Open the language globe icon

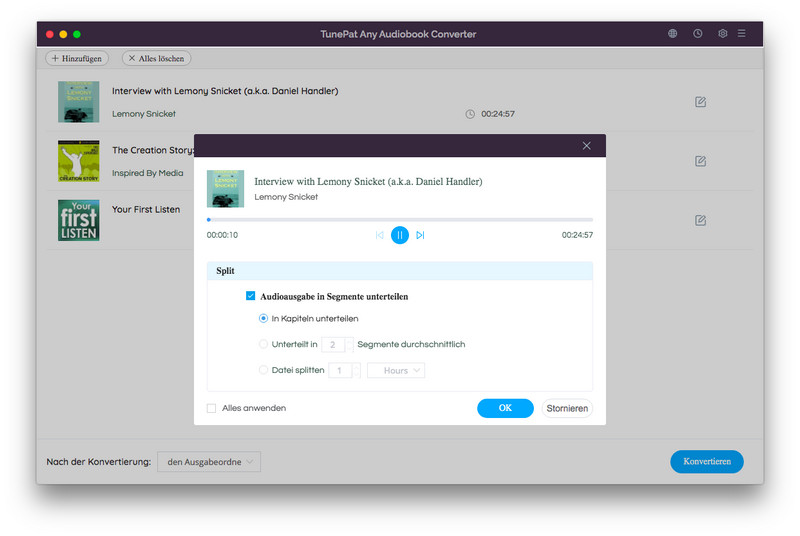tap(672, 34)
